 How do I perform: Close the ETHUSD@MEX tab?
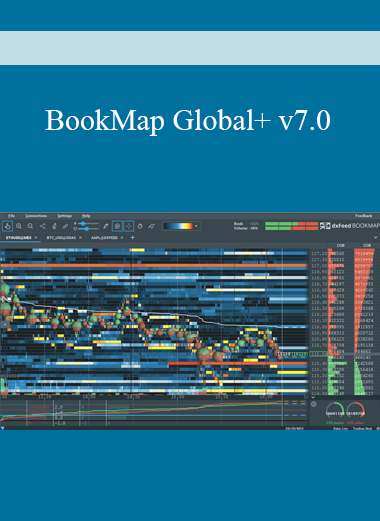[x=36, y=238]
